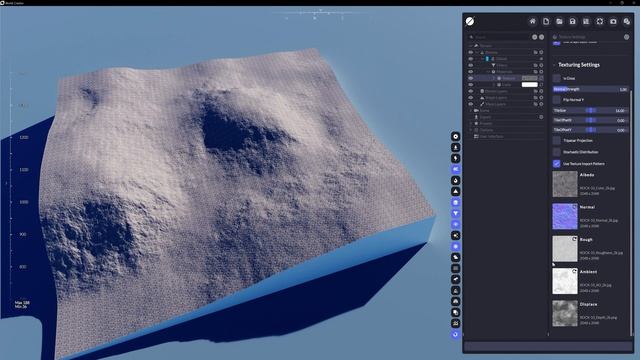Enable the Triplanar Projection checkbox
Viewport: 640px width, 360px height.
(557, 140)
